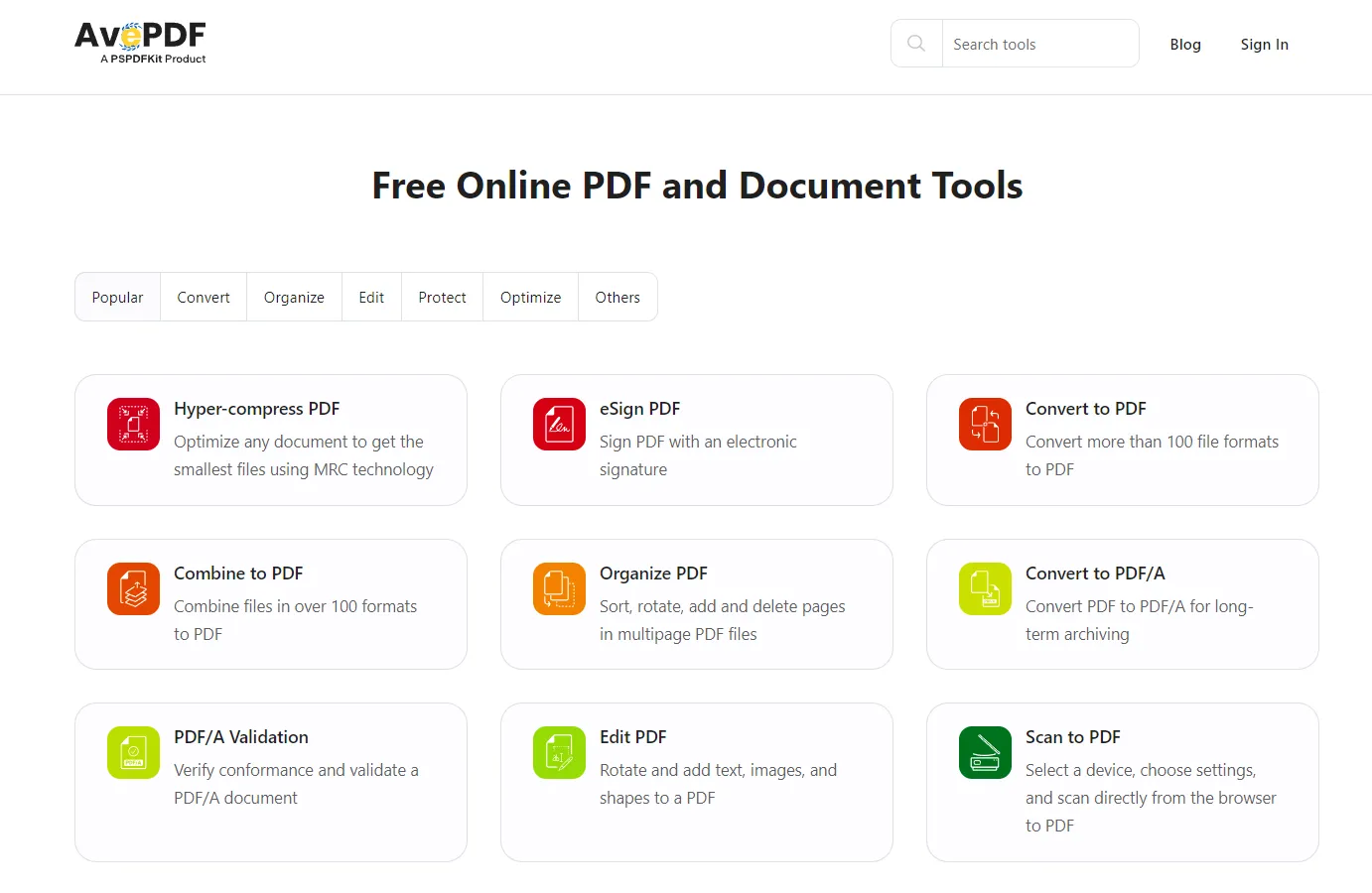Screen dimensions: 1372x893
Task: Click the search magnifier icon
Action: [914, 43]
